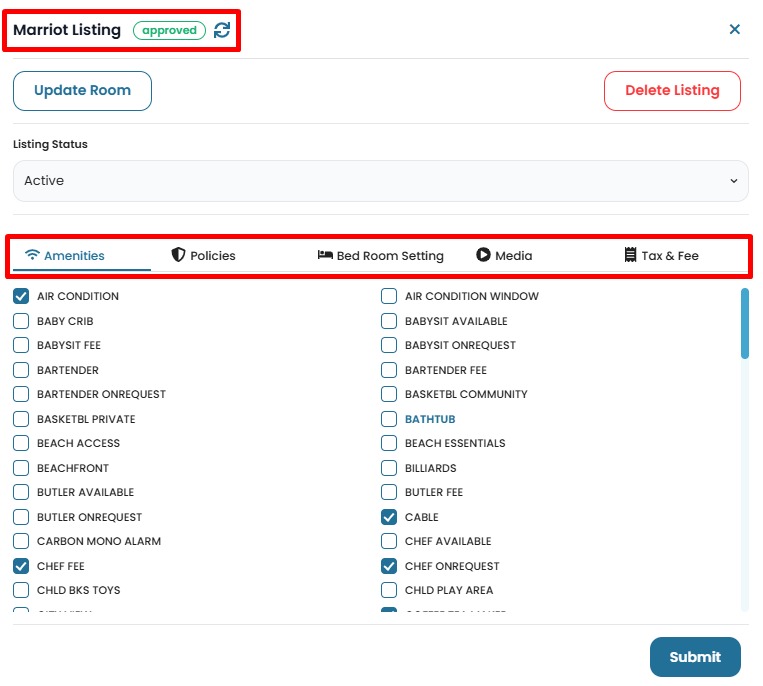Uncheck the CABLE amenity checkbox

(x=389, y=517)
